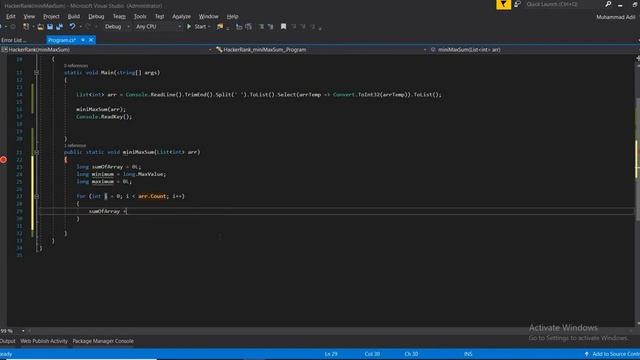Open the Team menu
This screenshot has width=640, height=360.
[x=119, y=16]
